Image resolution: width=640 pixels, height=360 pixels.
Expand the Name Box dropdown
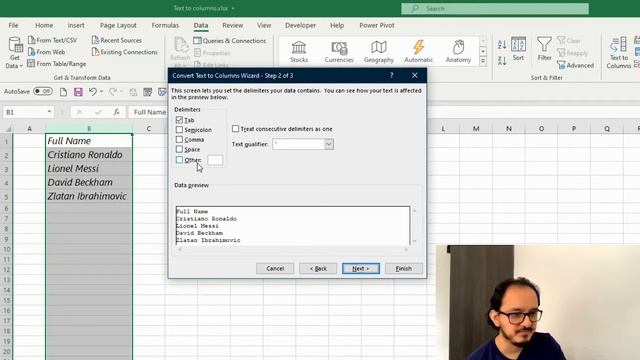[49, 112]
